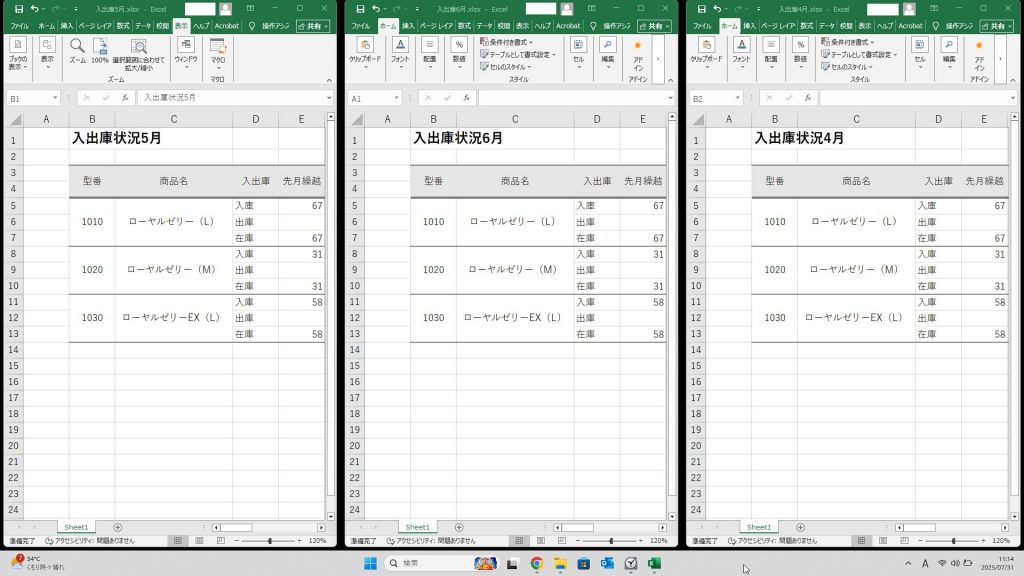The width and height of the screenshot is (1024, 576).
Task: Open 操作アシスト lightbulb in 6月 window
Action: (594, 26)
